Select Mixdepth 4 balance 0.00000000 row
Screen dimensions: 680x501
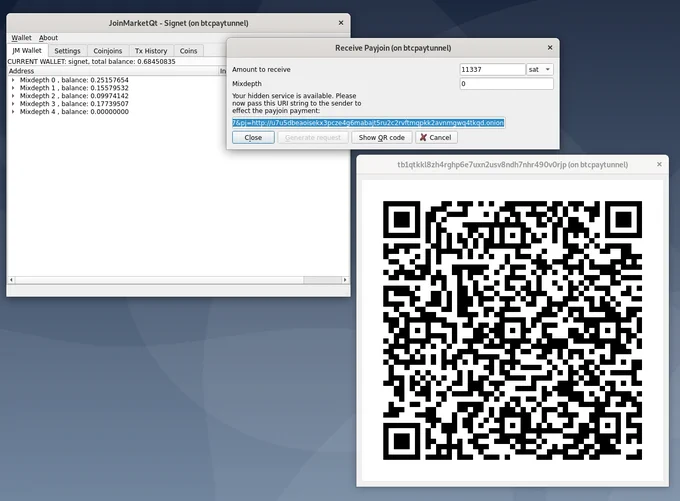click(74, 111)
